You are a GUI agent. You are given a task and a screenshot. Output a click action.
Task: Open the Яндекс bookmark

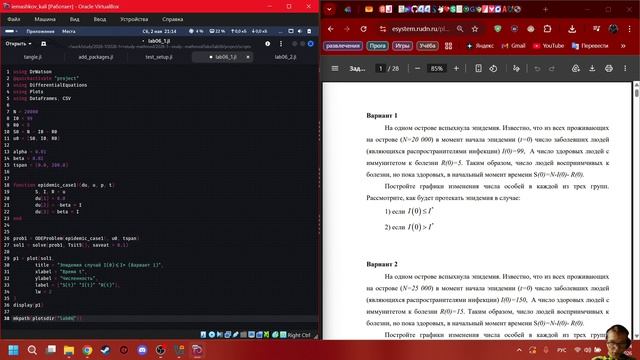tap(480, 46)
